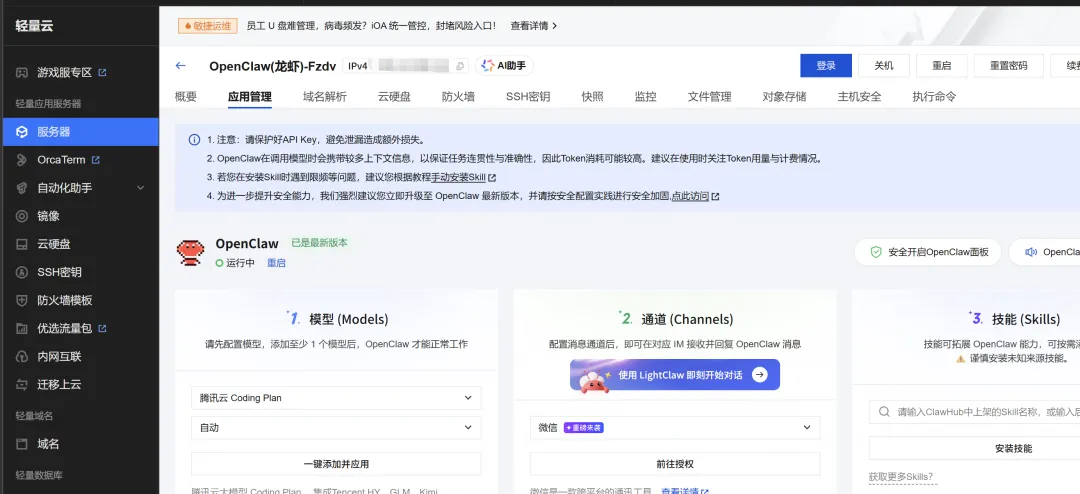Click 使用 LightClaw 即刻开始对话 banner
This screenshot has height=494, width=1080.
tap(675, 375)
